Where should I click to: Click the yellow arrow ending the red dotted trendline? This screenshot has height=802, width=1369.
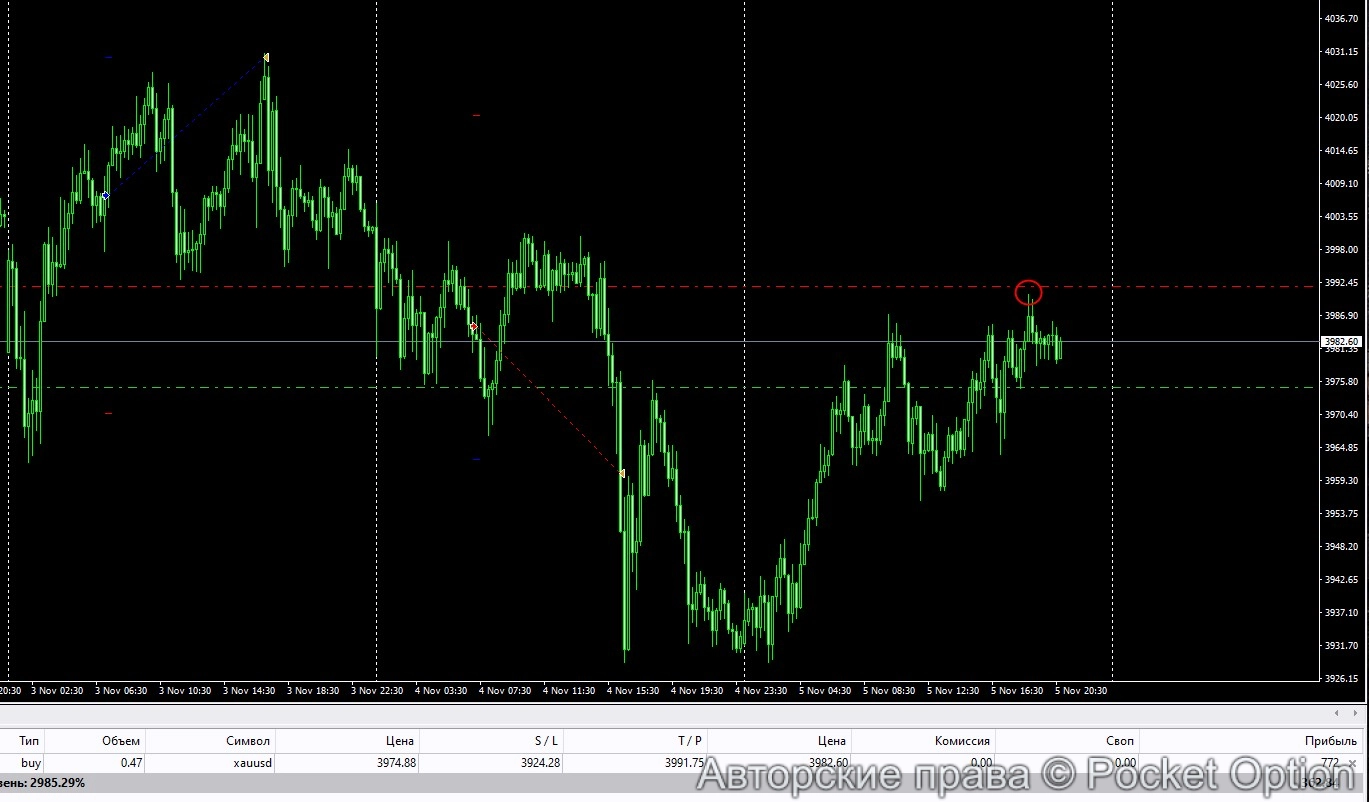(621, 473)
